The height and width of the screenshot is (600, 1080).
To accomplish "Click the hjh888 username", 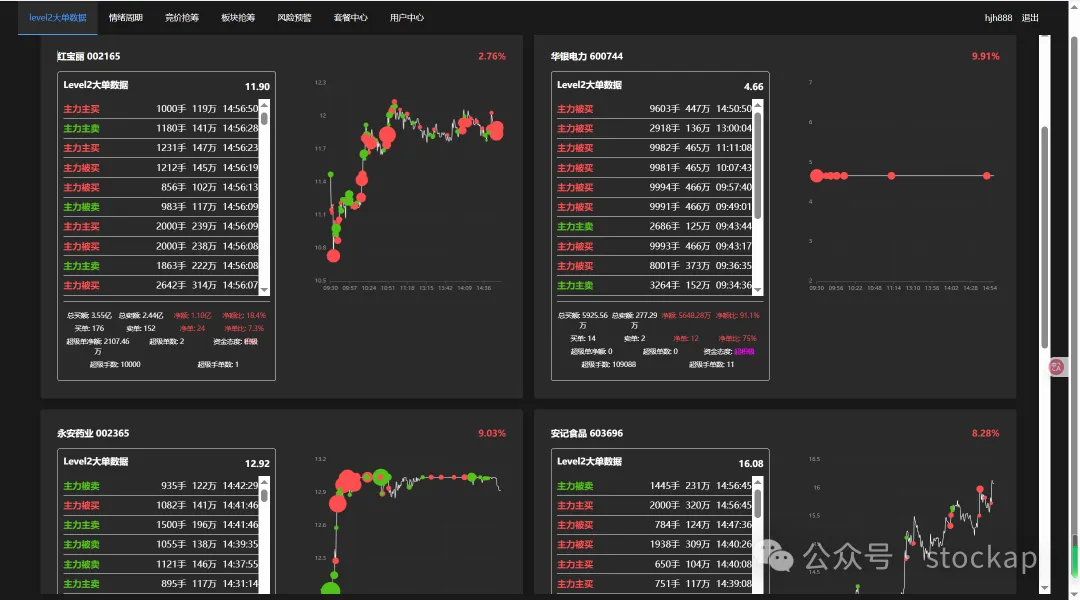I will pyautogui.click(x=998, y=18).
